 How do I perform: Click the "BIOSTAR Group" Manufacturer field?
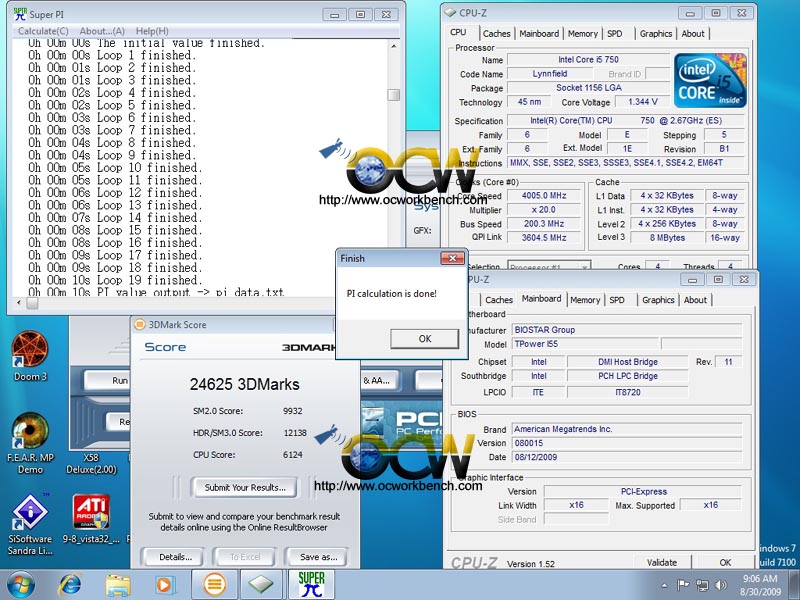[x=627, y=330]
